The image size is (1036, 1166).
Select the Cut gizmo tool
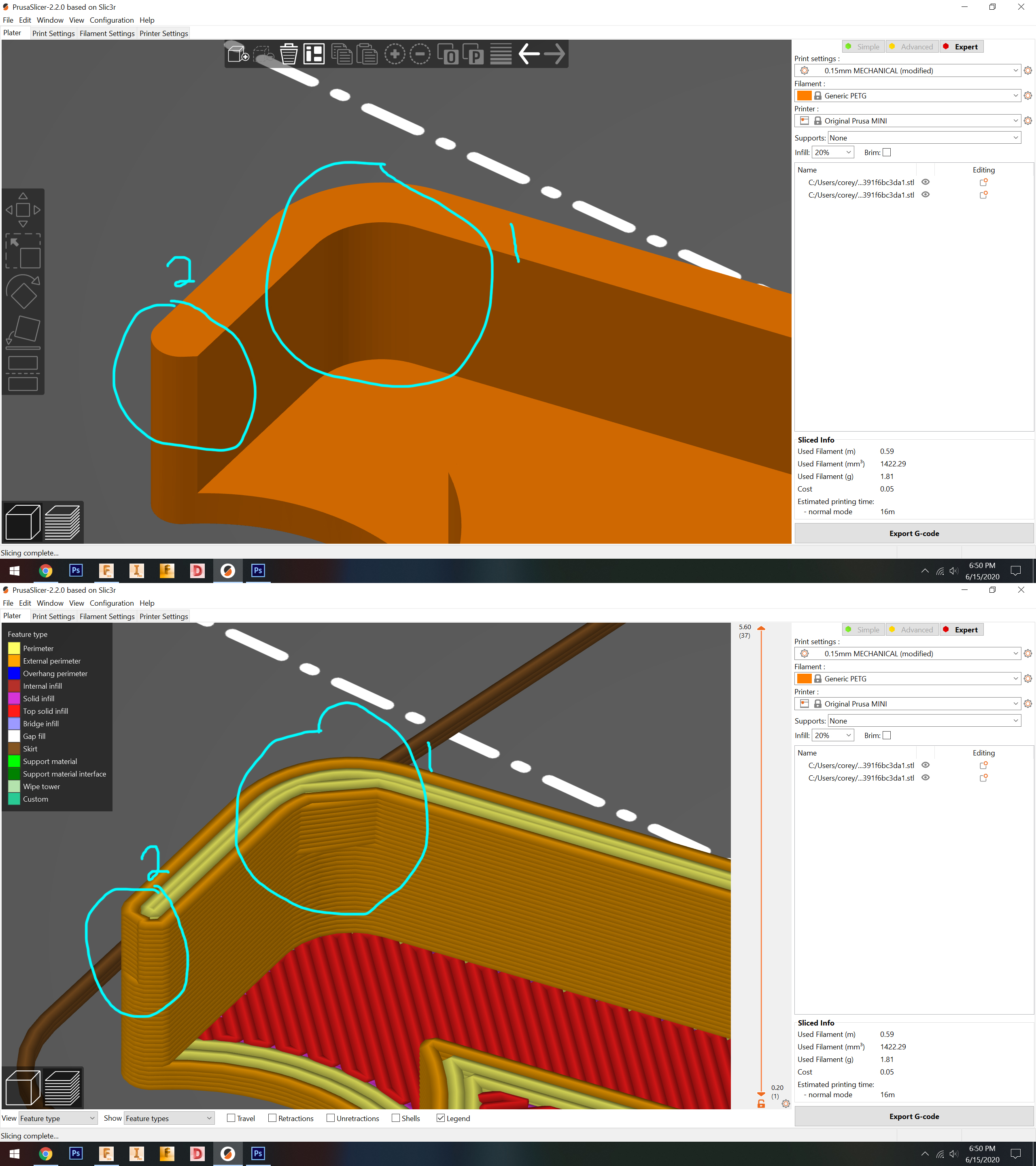tap(23, 374)
